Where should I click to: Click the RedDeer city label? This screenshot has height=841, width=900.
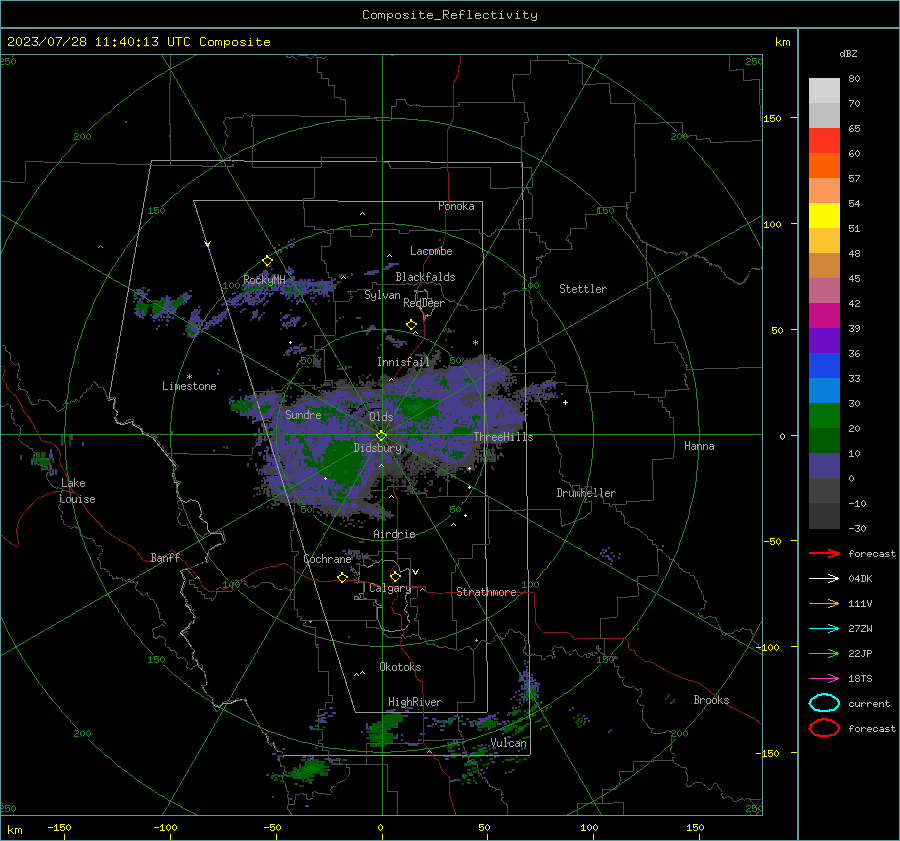tap(424, 303)
